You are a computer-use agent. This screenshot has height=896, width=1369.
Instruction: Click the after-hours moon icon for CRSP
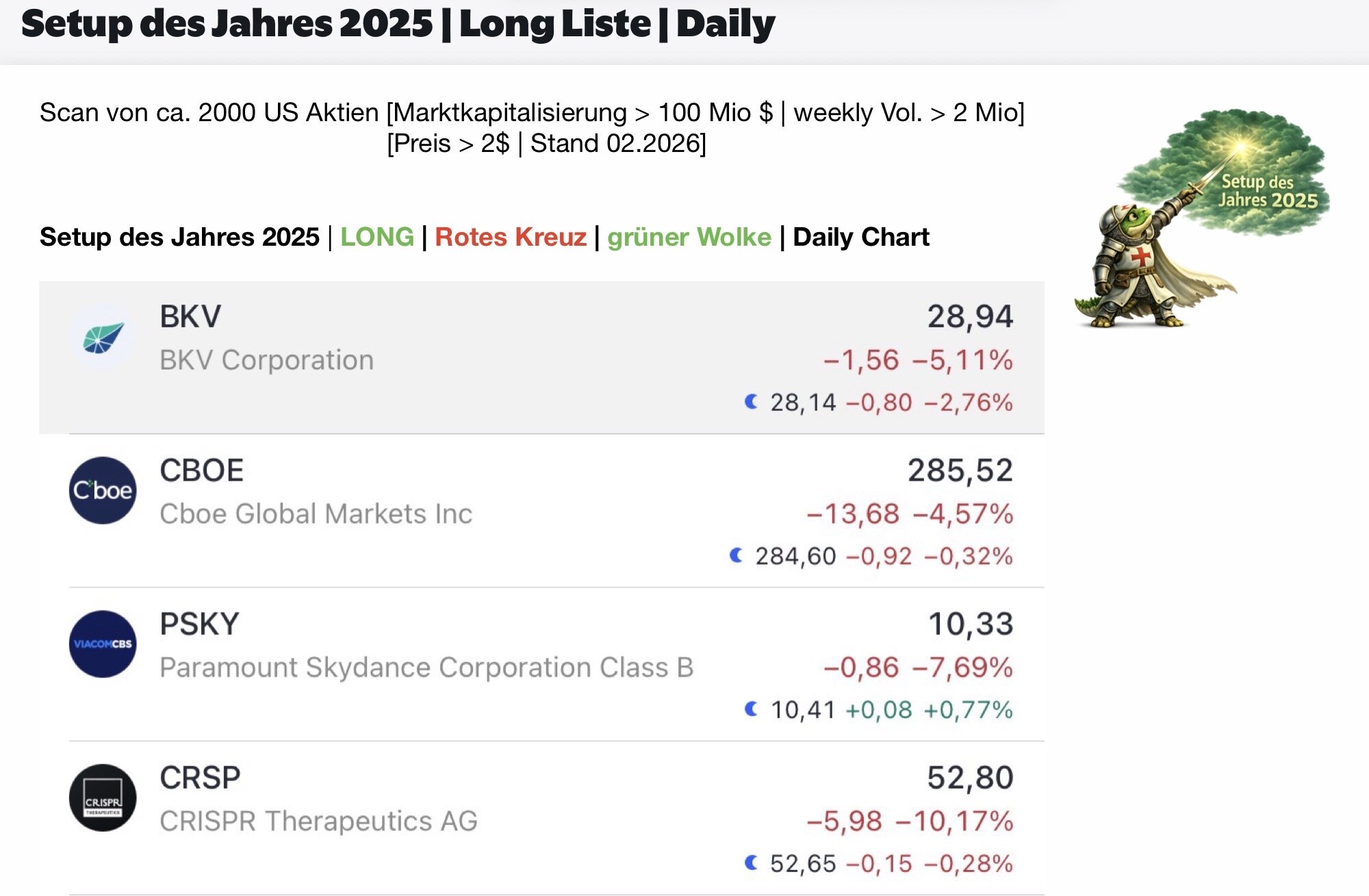(x=751, y=862)
